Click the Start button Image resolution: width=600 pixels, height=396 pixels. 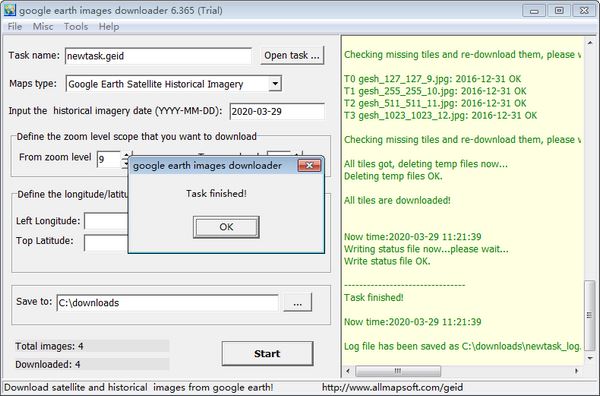click(x=267, y=354)
